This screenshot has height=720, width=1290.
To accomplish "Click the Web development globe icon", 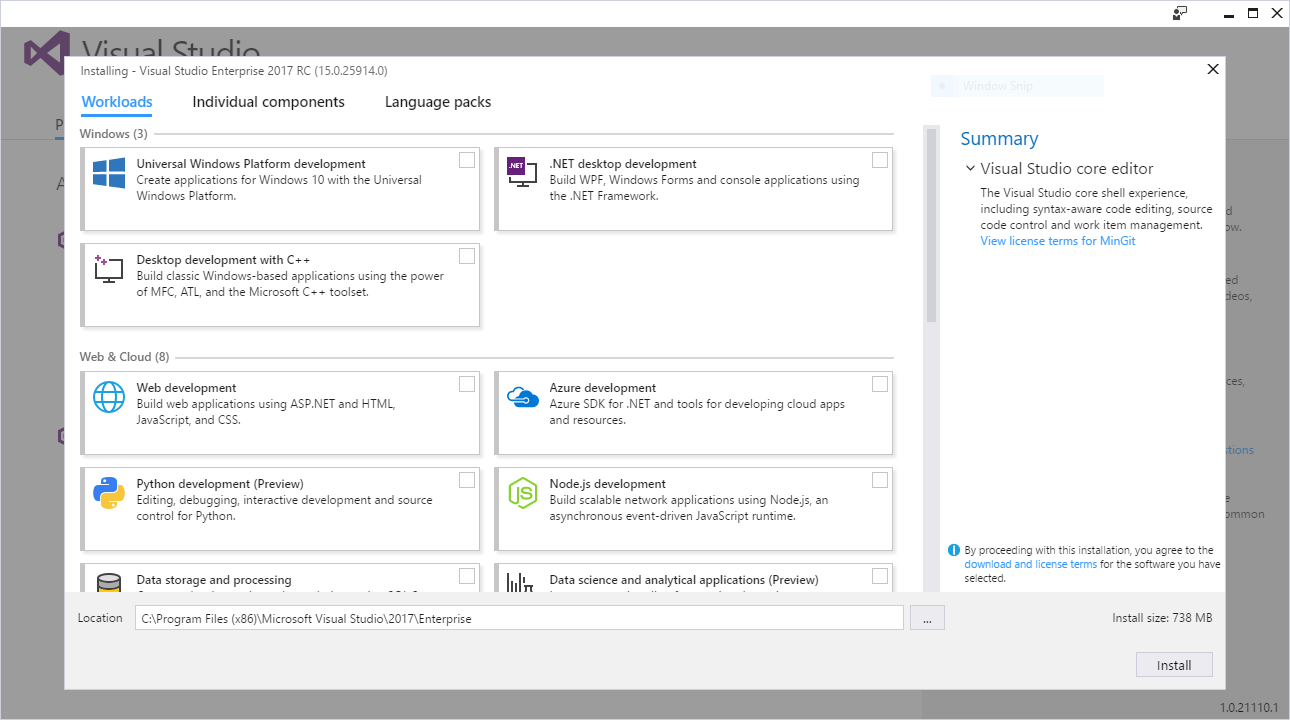I will [x=109, y=397].
